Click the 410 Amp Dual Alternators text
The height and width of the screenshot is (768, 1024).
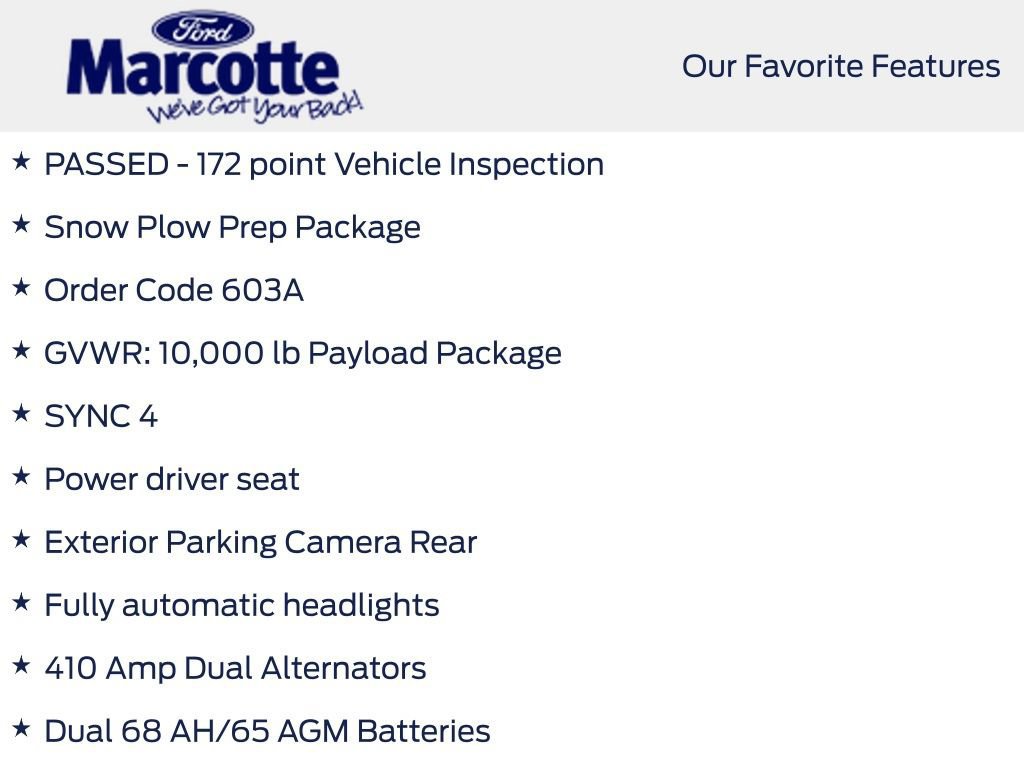tap(235, 668)
